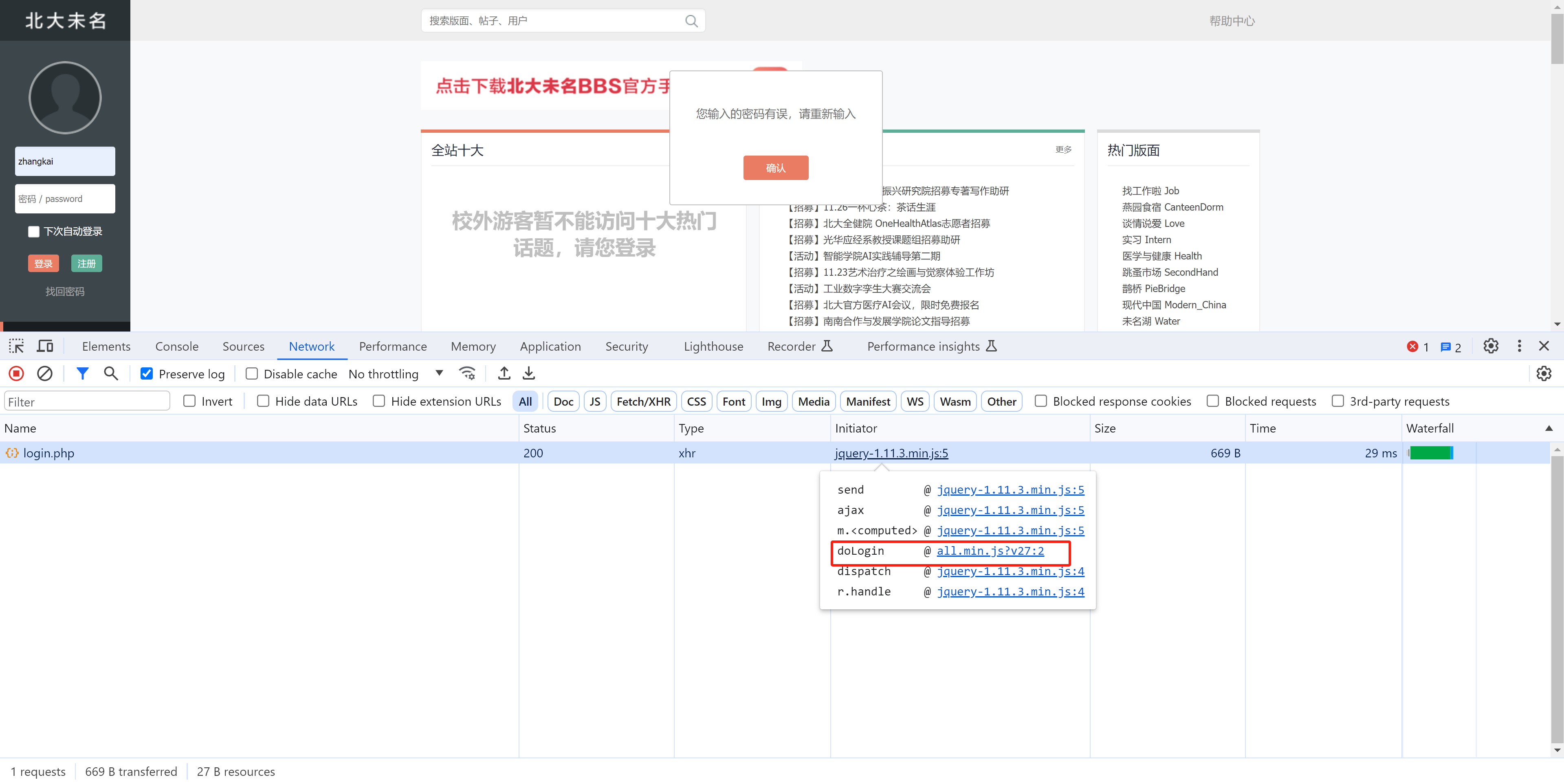The height and width of the screenshot is (784, 1564).
Task: Click the Network tab in DevTools
Action: pyautogui.click(x=310, y=346)
